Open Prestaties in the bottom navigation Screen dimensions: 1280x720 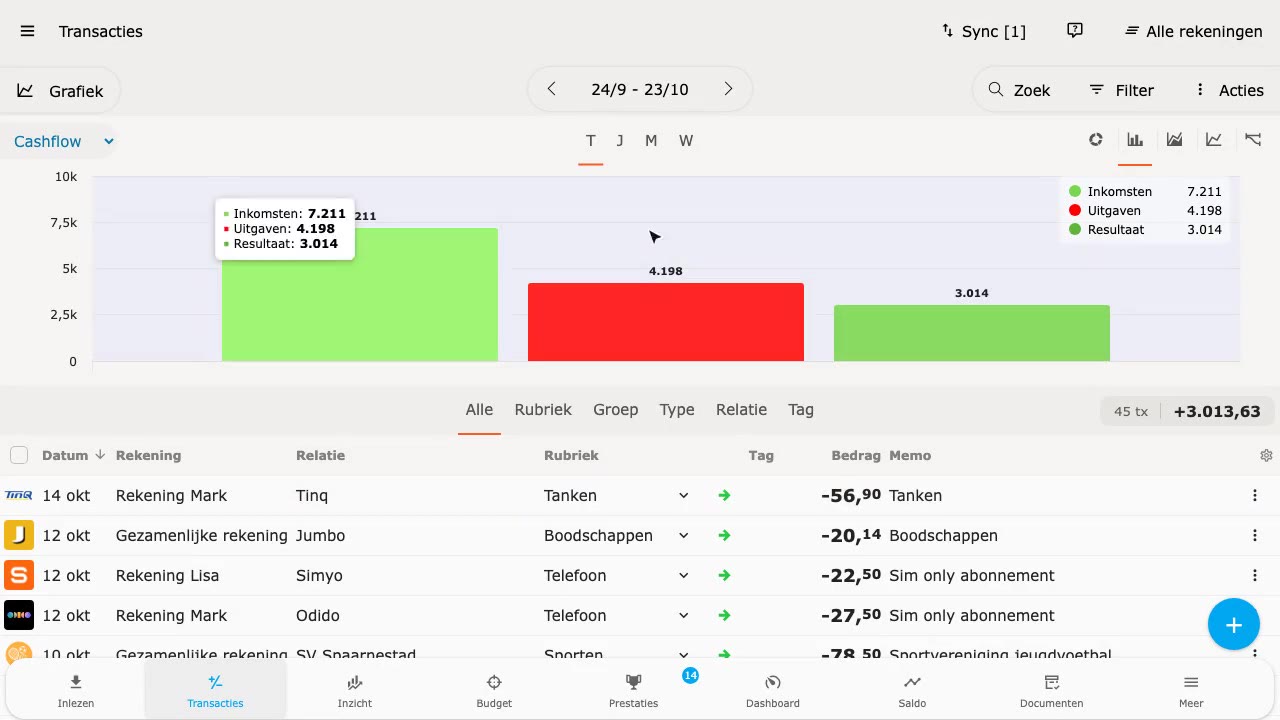(634, 690)
